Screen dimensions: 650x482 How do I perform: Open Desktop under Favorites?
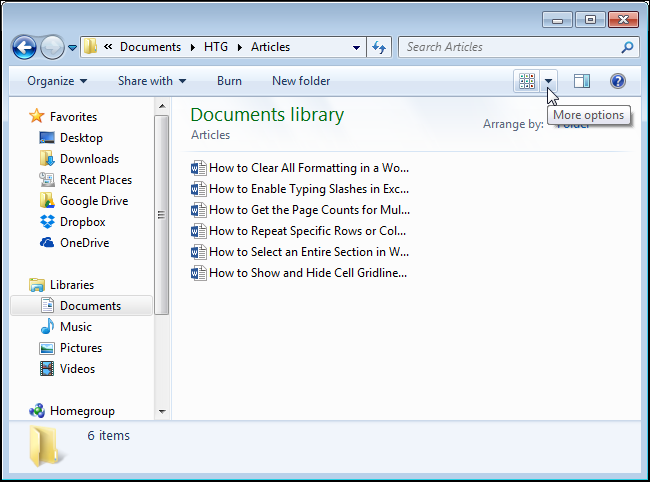tap(81, 138)
